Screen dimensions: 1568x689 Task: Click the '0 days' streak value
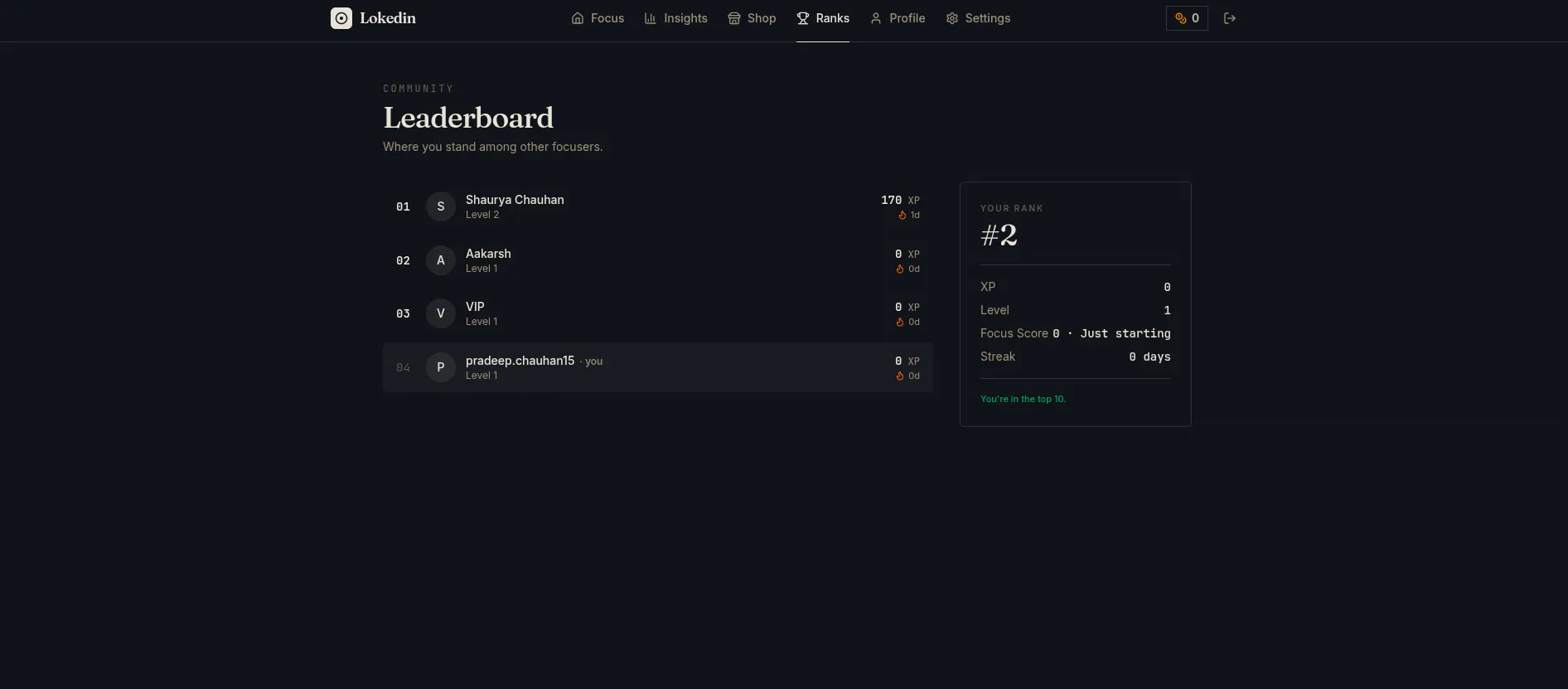pyautogui.click(x=1149, y=357)
